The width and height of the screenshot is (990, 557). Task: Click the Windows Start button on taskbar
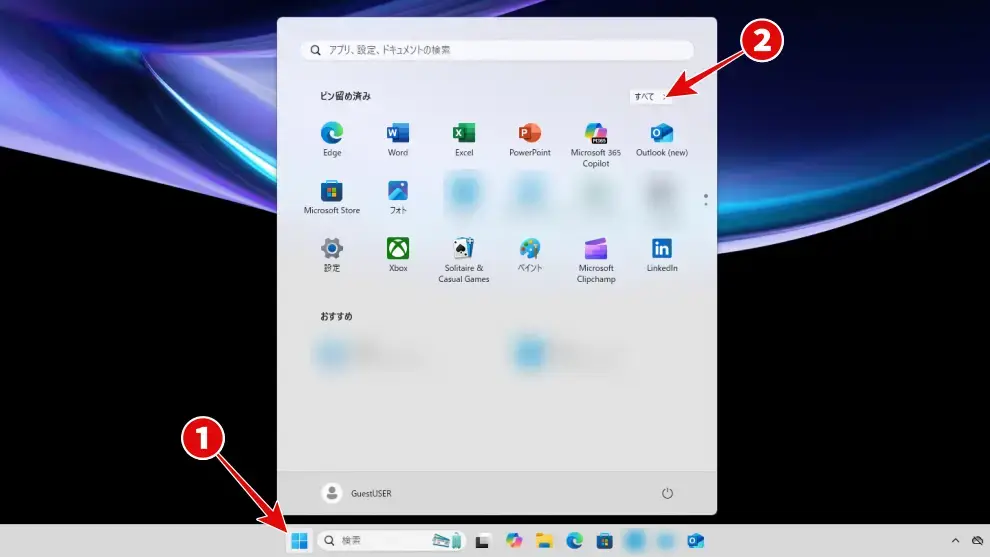tap(299, 541)
